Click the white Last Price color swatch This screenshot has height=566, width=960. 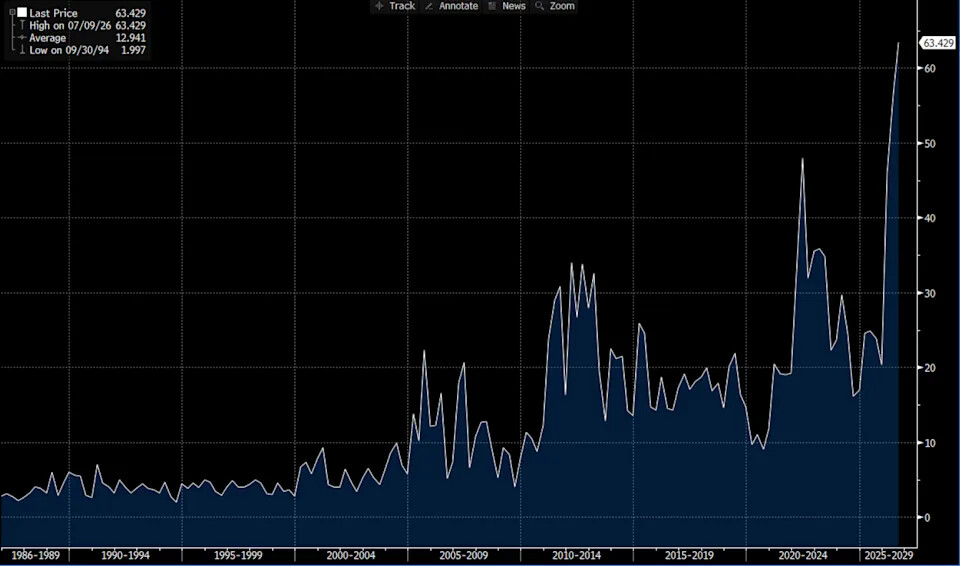[22, 12]
